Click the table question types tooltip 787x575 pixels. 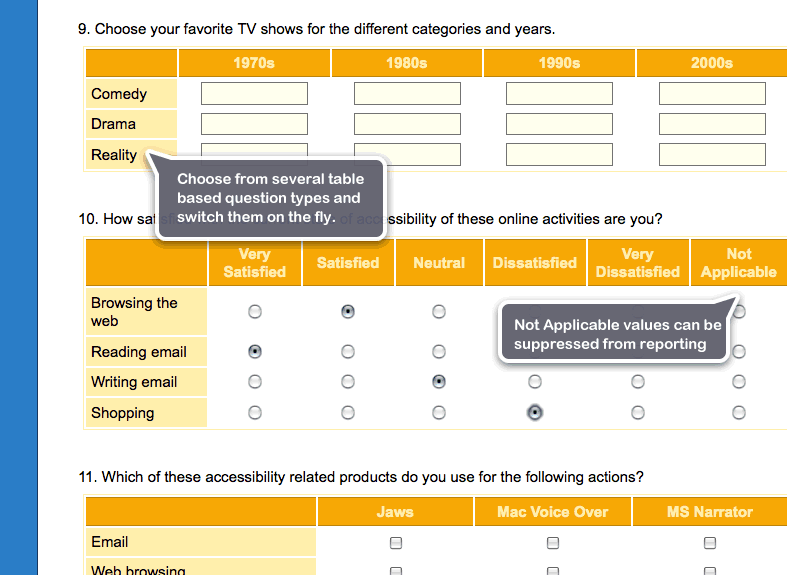point(270,198)
